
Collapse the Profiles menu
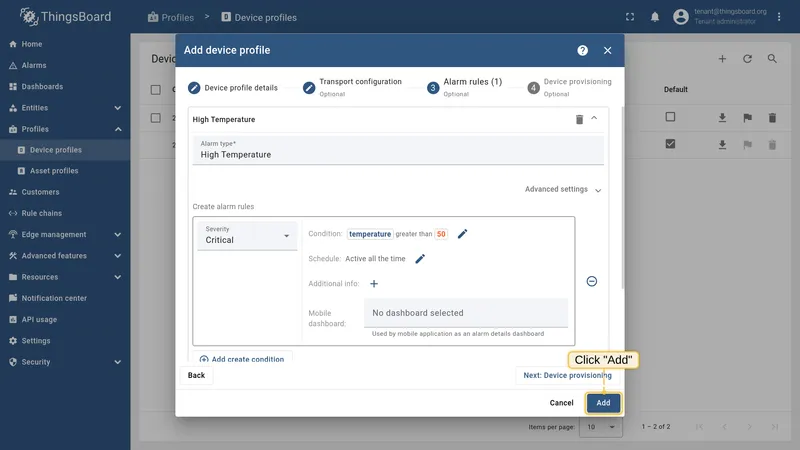pos(65,129)
